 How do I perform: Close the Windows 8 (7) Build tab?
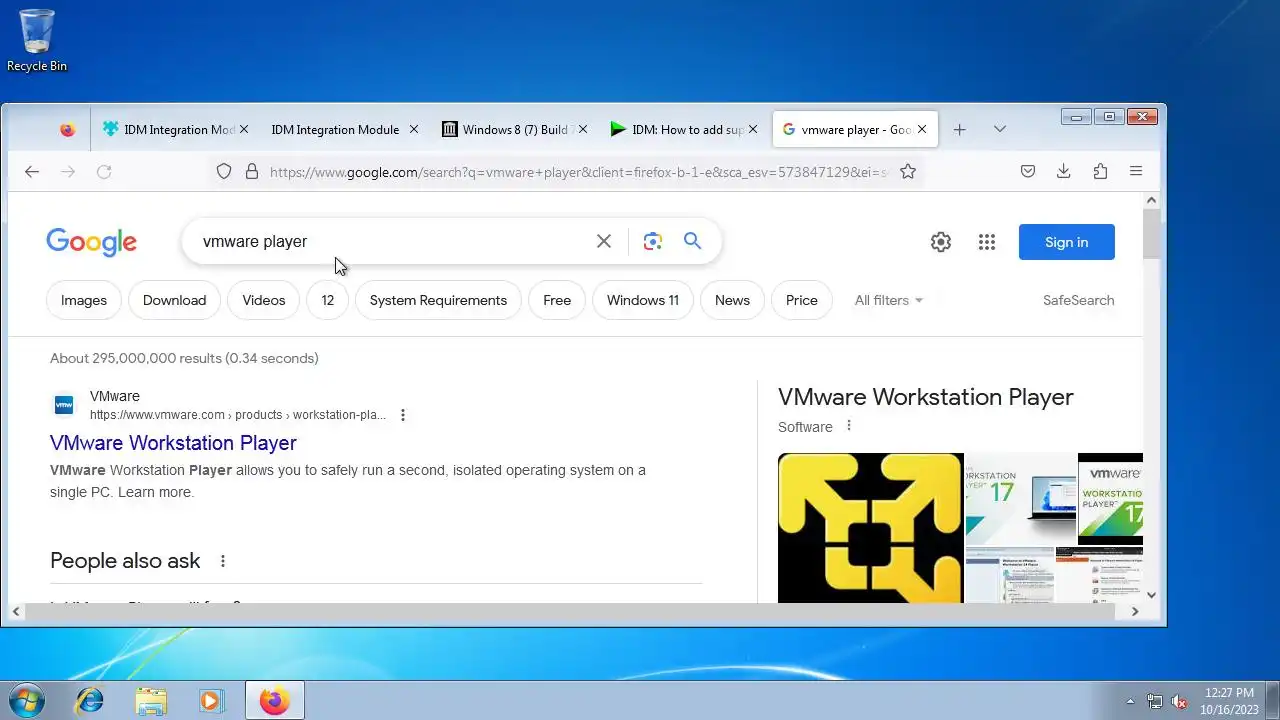click(x=584, y=130)
